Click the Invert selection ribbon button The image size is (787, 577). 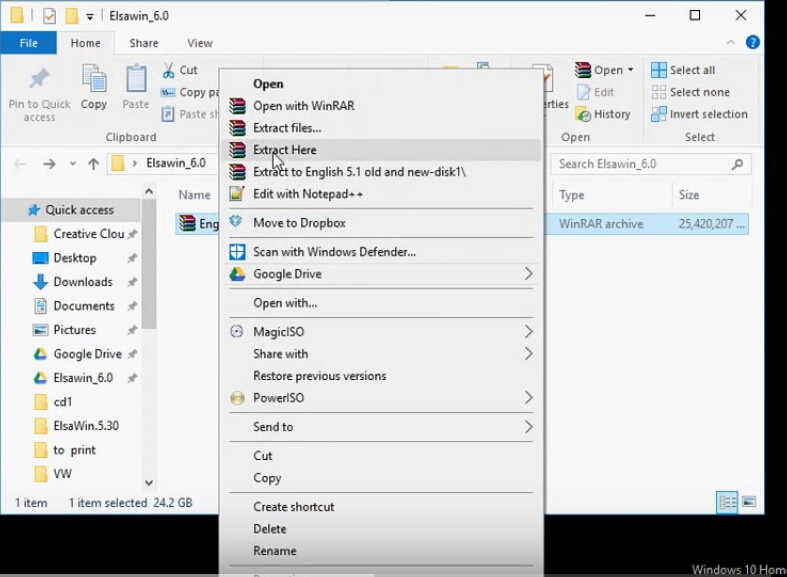(x=699, y=114)
